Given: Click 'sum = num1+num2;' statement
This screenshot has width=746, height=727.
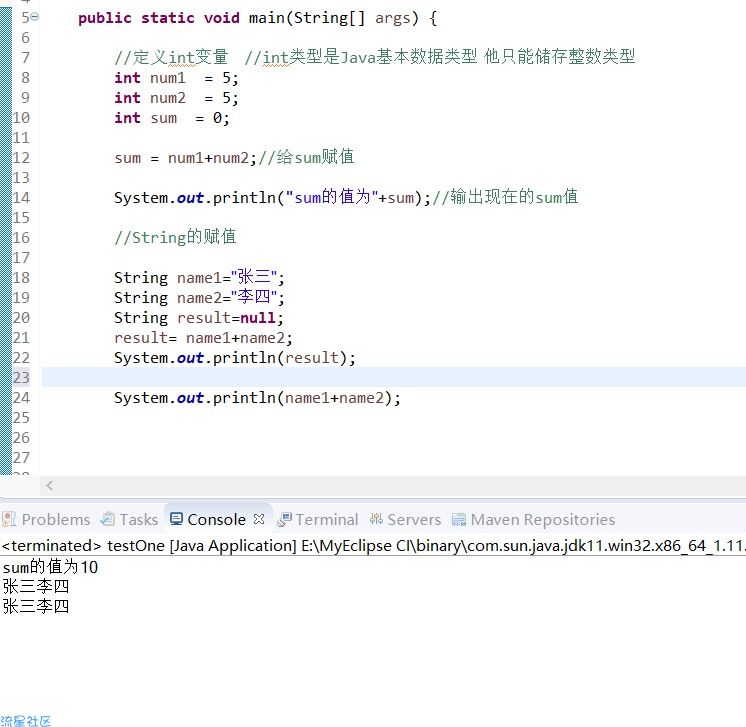Looking at the screenshot, I should click(x=185, y=157).
